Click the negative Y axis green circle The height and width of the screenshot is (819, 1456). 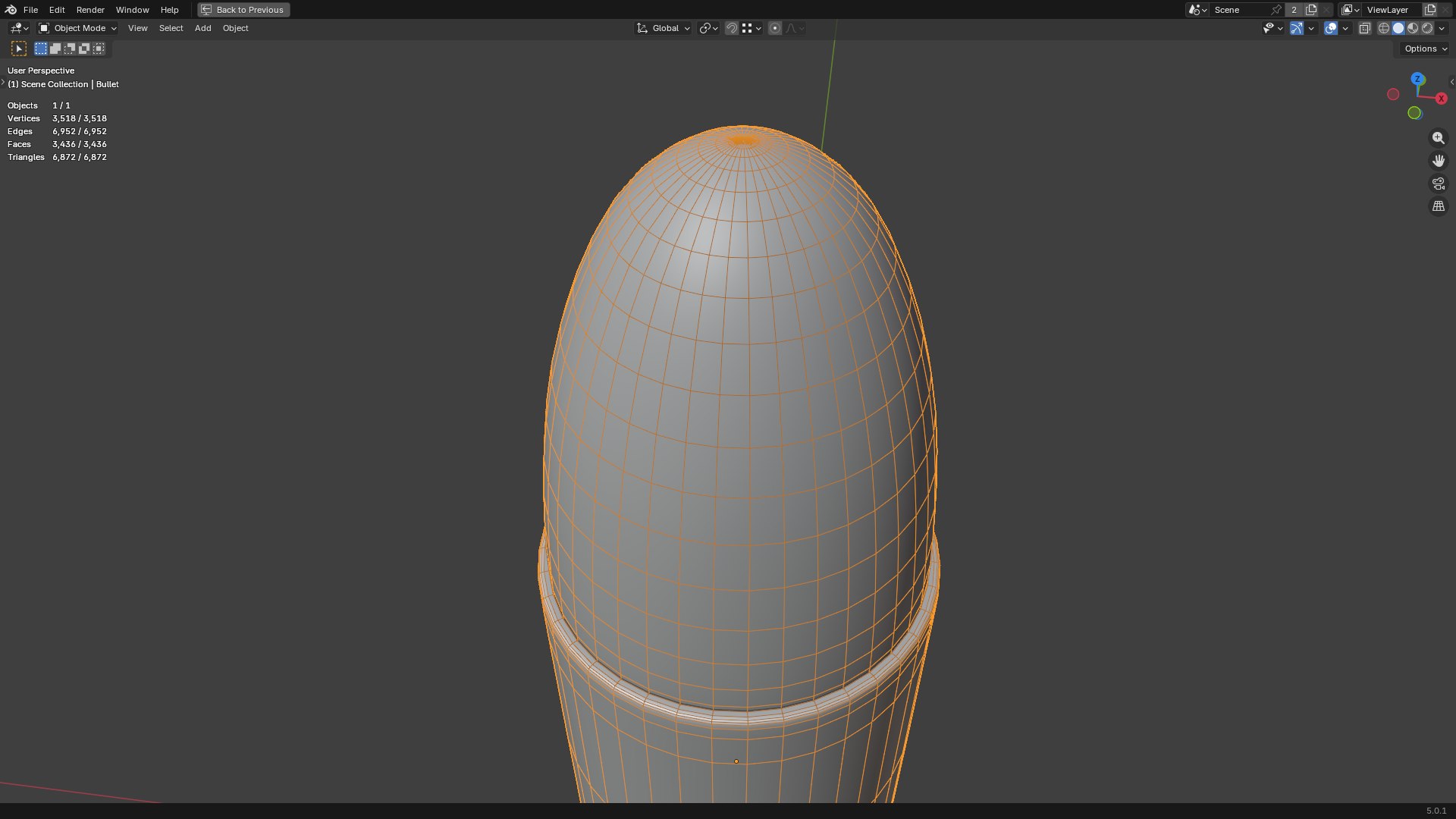[1414, 113]
